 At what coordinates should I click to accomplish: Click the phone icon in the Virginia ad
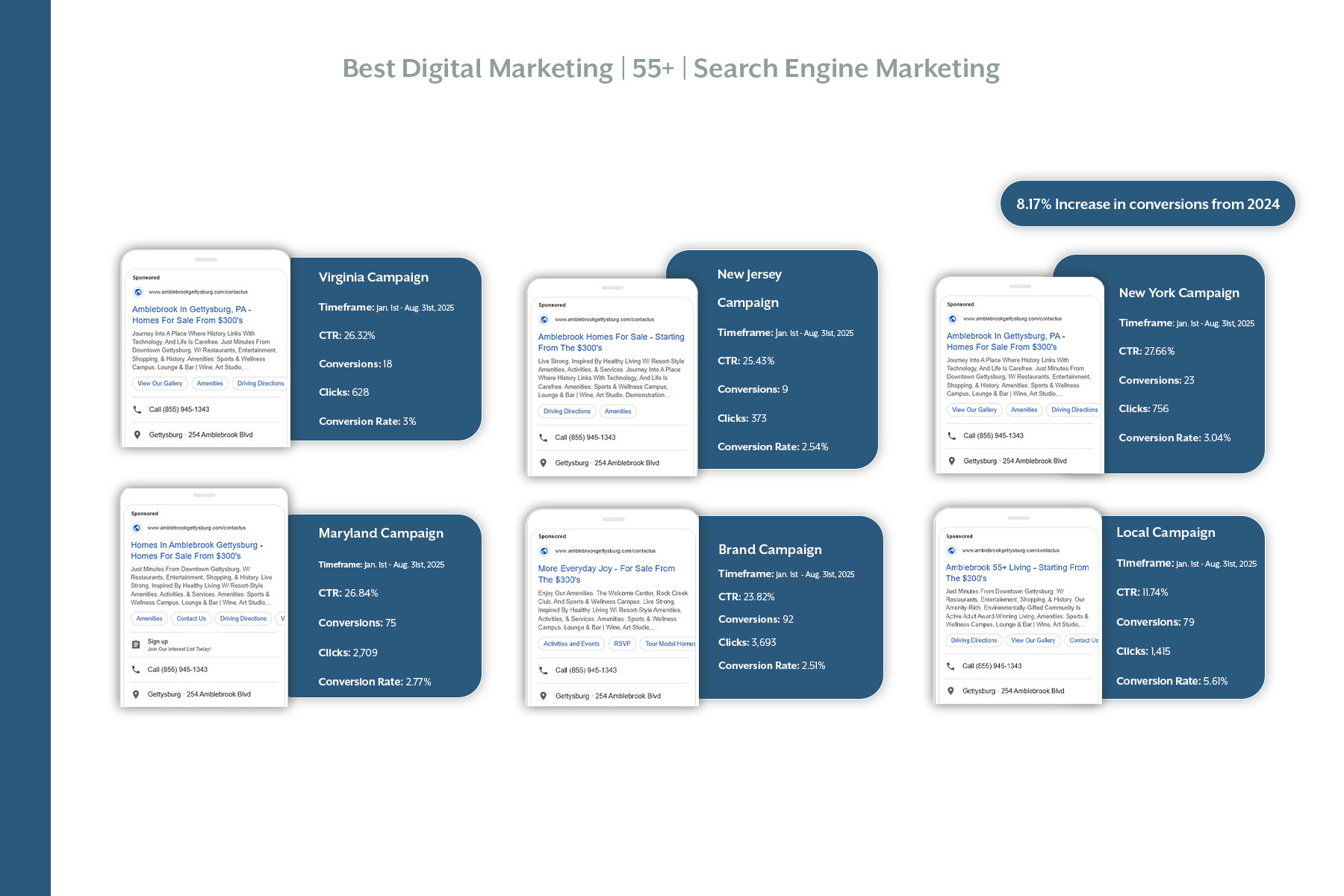tap(137, 410)
